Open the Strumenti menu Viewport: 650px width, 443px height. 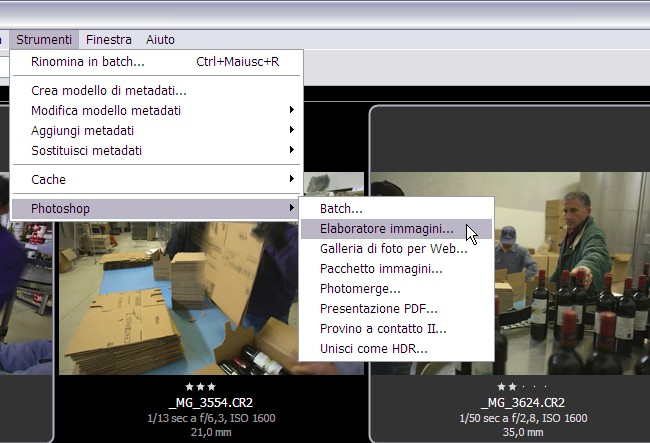(44, 40)
